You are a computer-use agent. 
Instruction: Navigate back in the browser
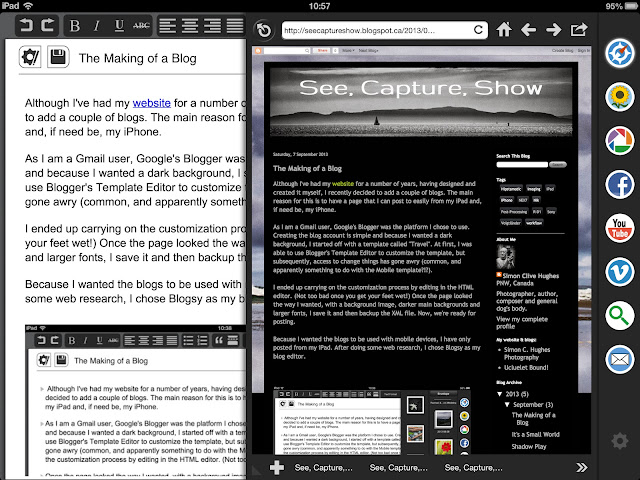[x=529, y=30]
